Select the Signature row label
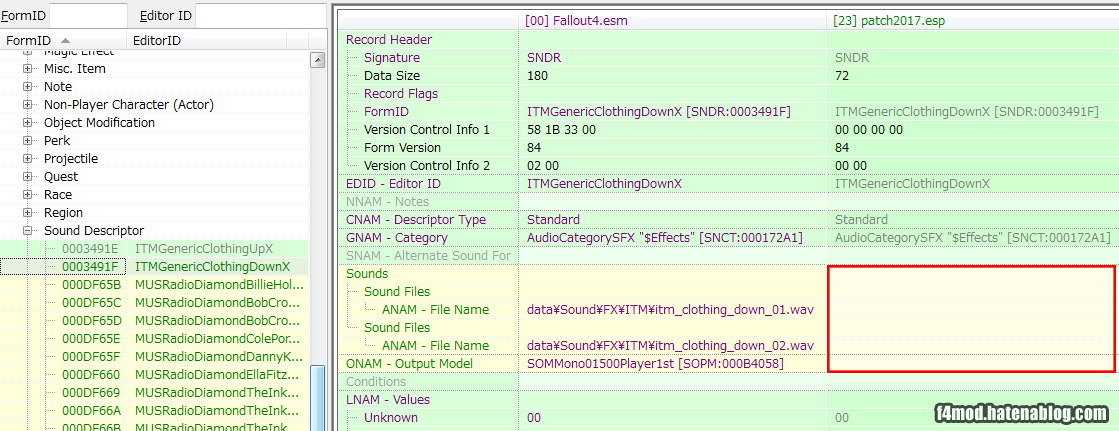 [x=392, y=58]
